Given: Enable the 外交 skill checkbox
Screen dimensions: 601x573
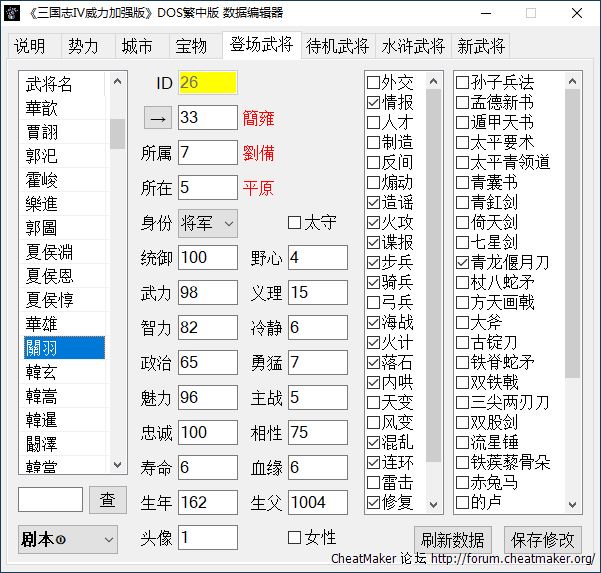Looking at the screenshot, I should coord(374,82).
